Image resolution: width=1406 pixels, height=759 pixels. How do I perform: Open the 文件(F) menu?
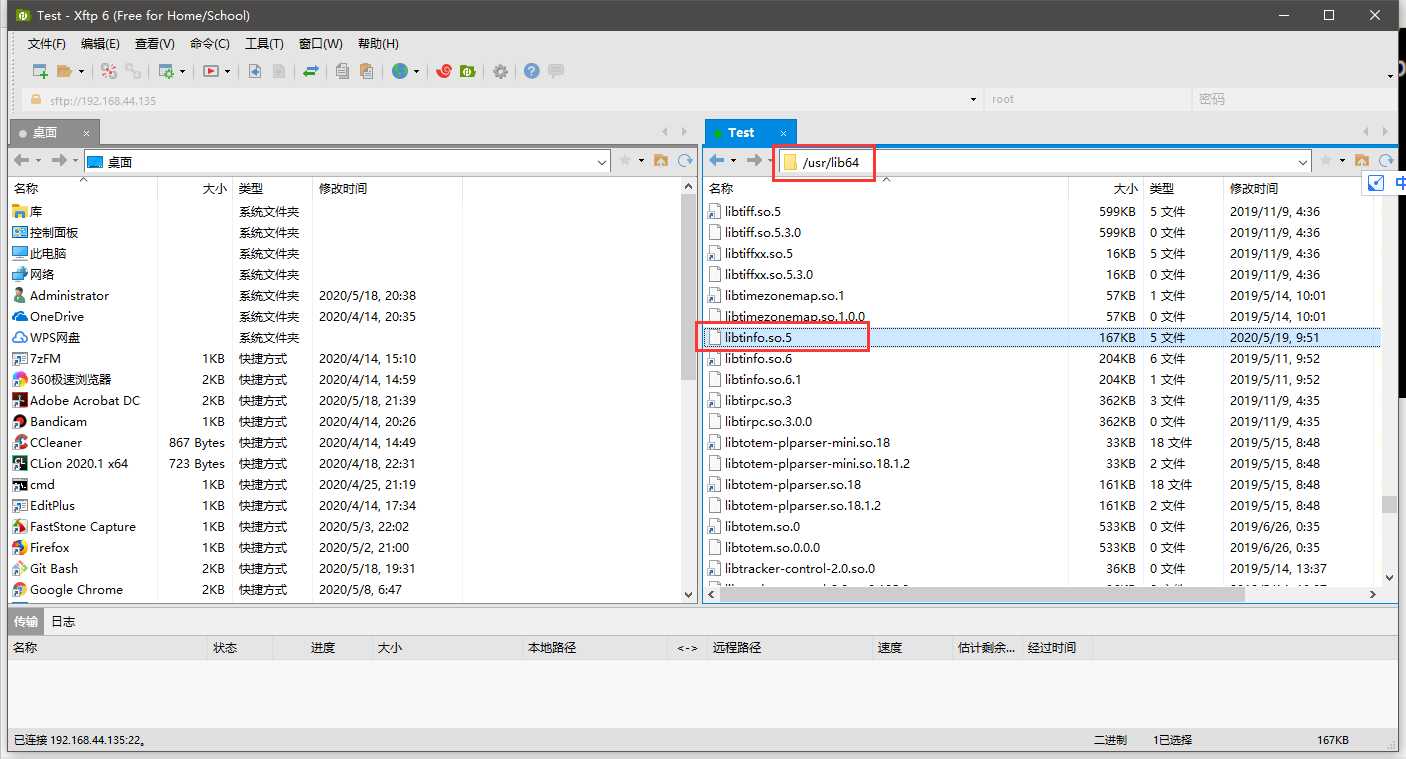coord(46,44)
